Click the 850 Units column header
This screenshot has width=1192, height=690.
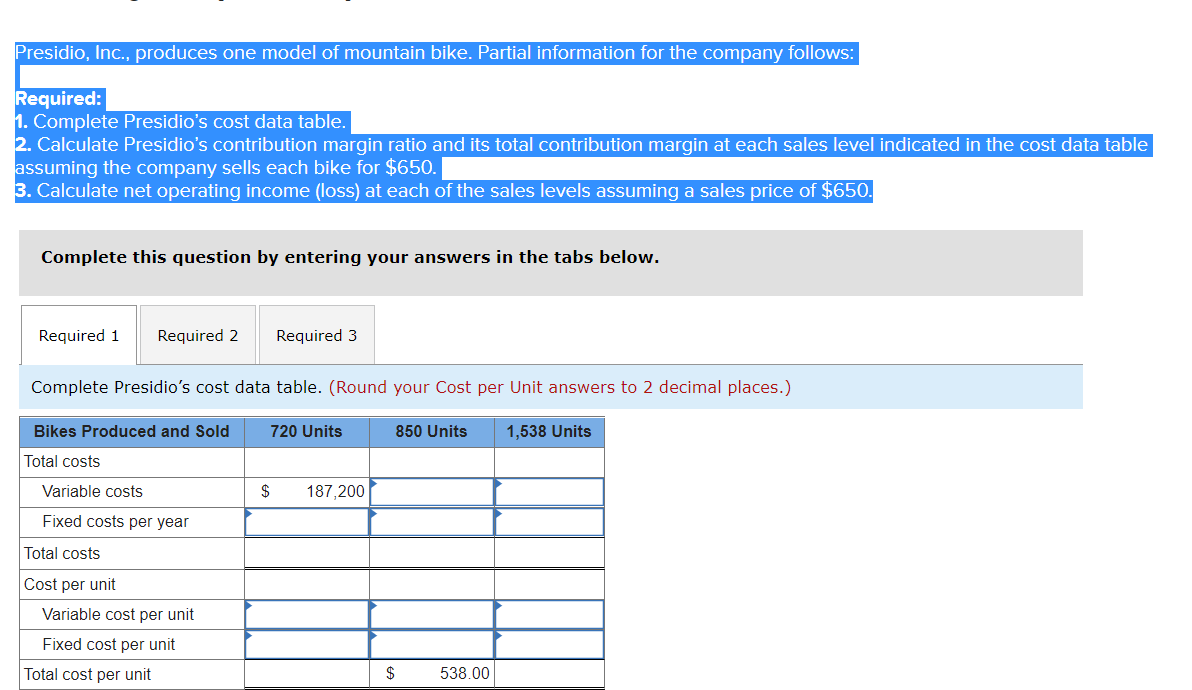[431, 432]
